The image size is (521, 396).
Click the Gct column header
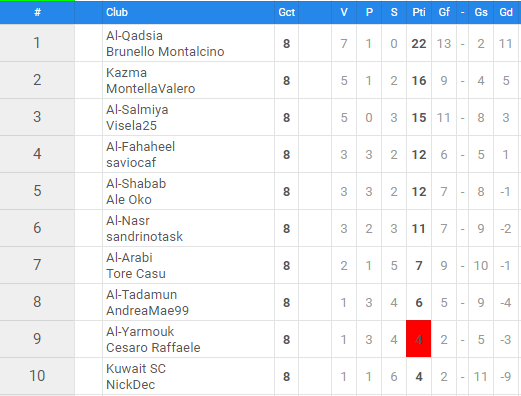point(287,12)
